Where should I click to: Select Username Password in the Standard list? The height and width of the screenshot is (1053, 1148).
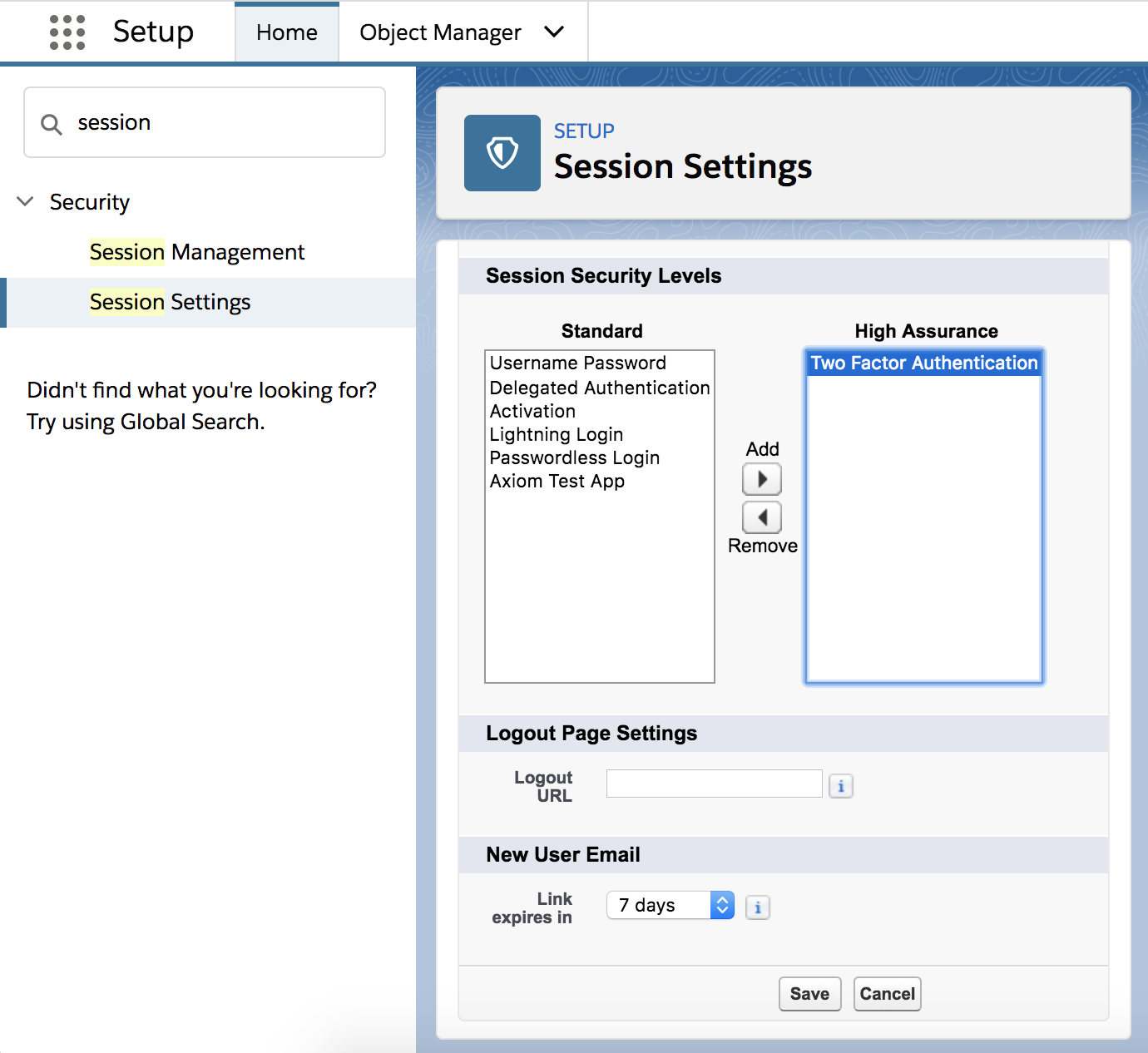point(577,363)
